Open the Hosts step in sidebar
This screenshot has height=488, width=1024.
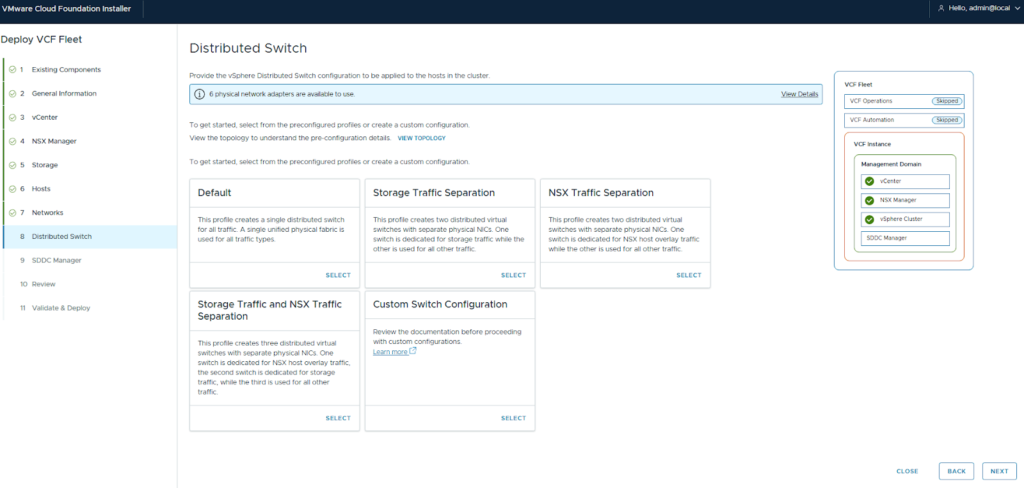point(41,189)
